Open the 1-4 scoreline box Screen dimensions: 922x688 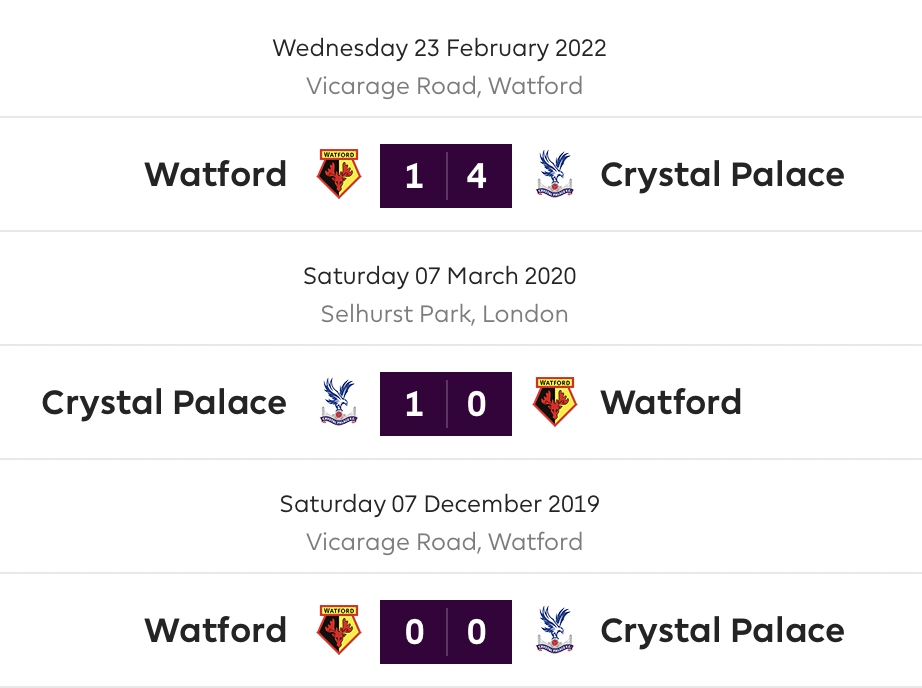pyautogui.click(x=446, y=176)
